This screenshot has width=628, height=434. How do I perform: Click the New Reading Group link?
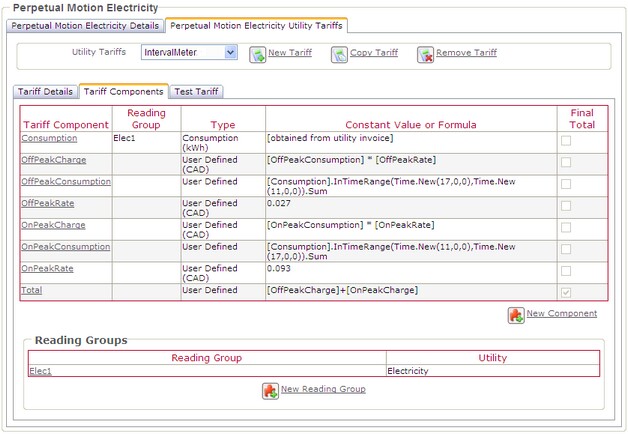tap(323, 389)
